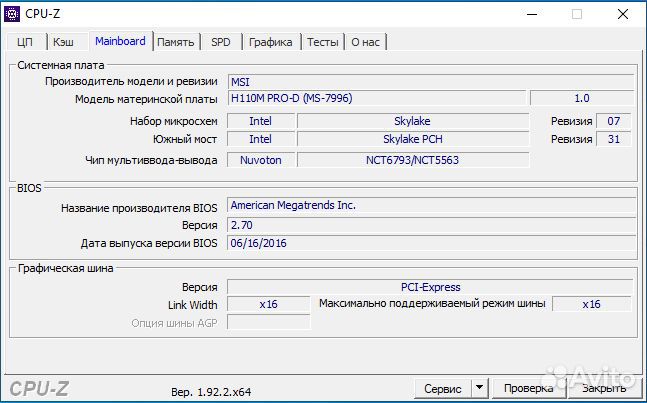Open the Тесты tab

tap(323, 42)
